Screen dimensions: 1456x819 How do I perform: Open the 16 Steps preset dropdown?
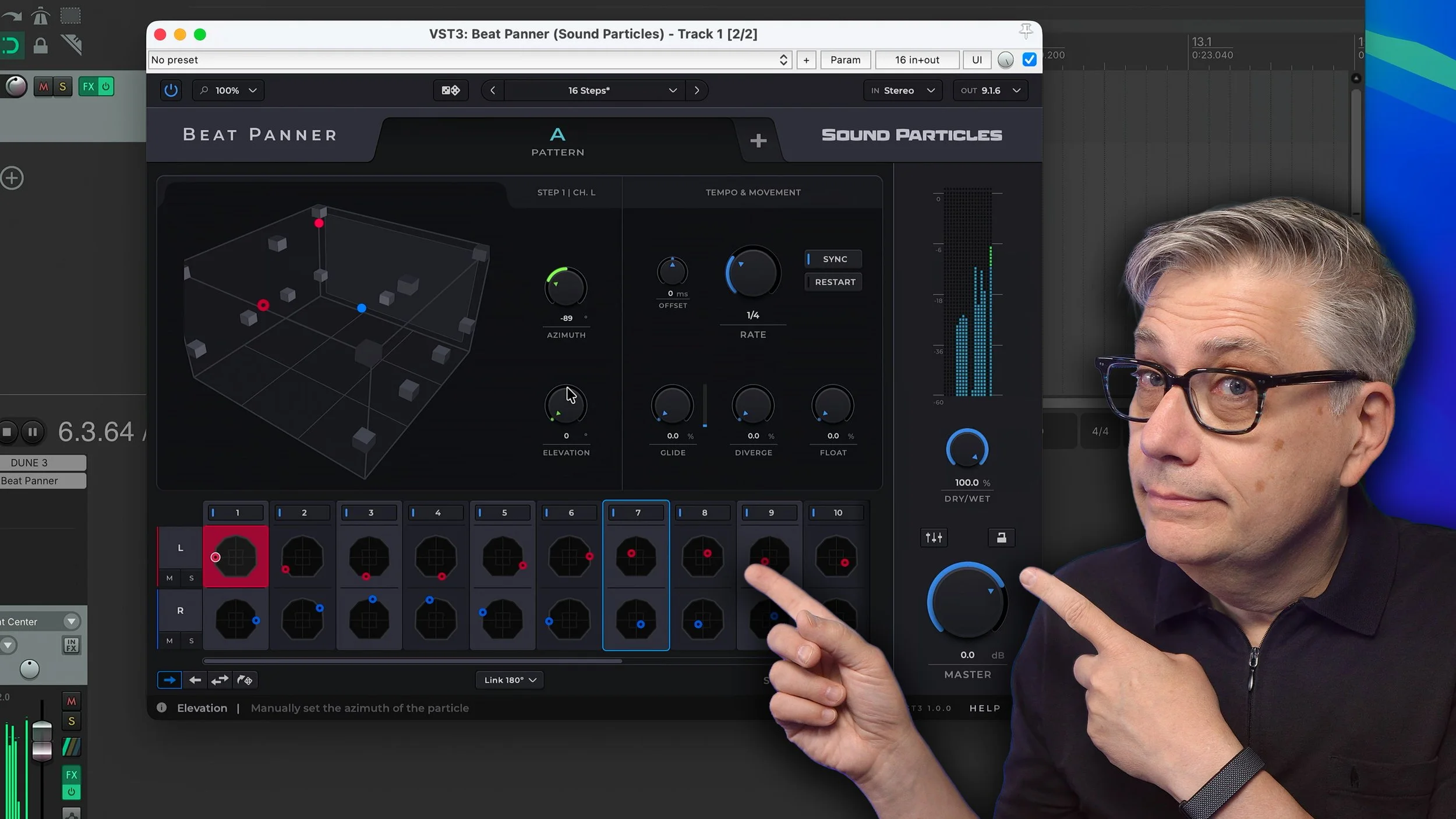(x=594, y=90)
